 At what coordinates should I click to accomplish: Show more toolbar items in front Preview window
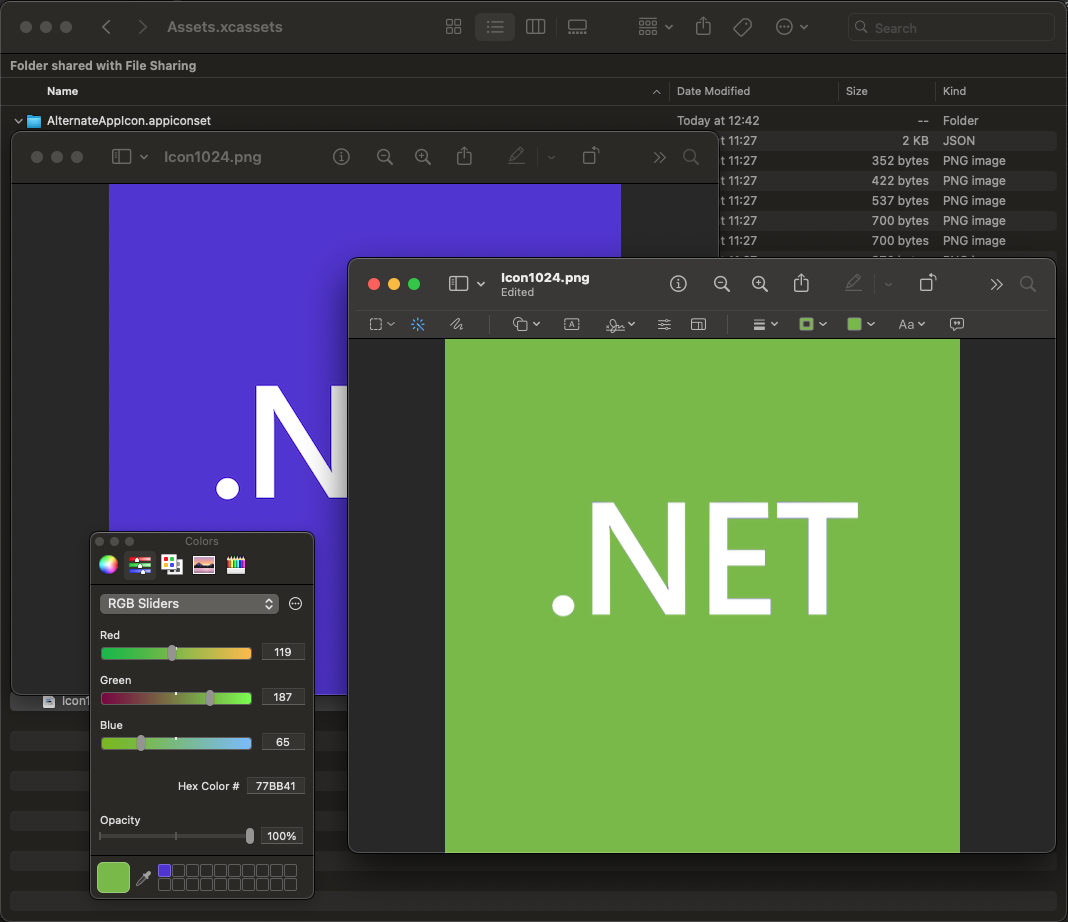pyautogui.click(x=996, y=284)
